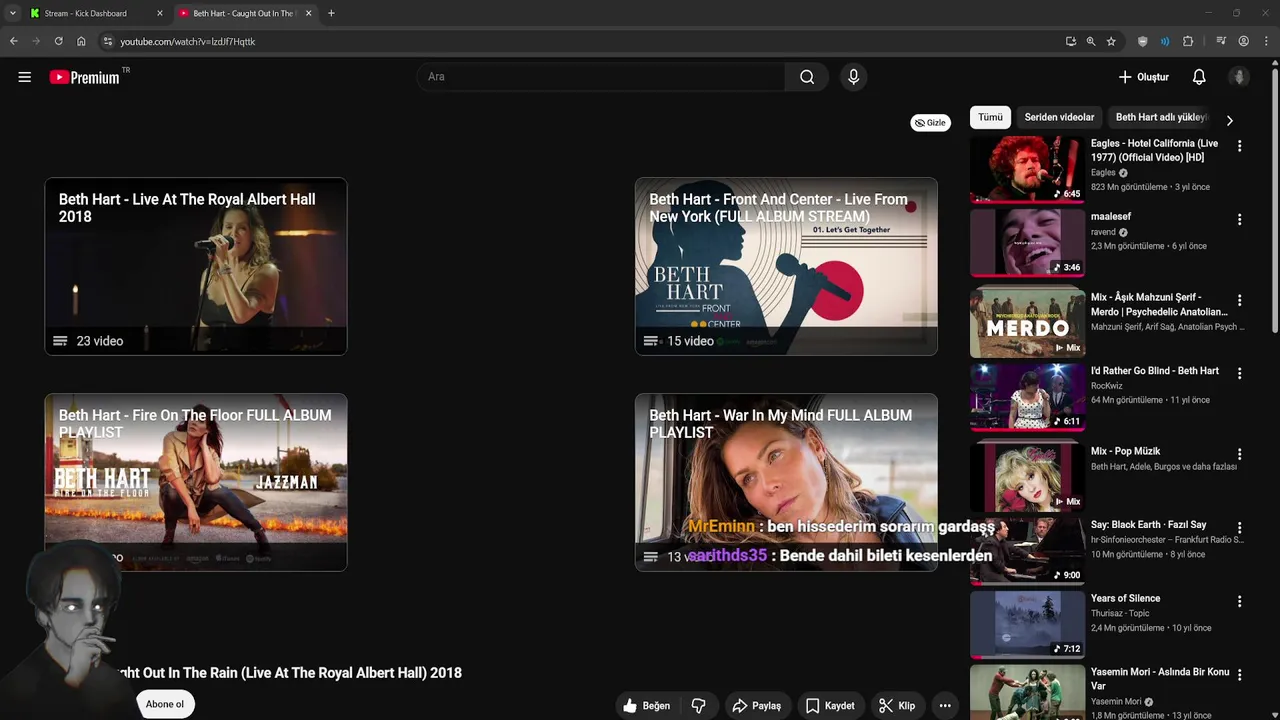Save the video with Kaydet
The image size is (1280, 720).
coord(830,706)
